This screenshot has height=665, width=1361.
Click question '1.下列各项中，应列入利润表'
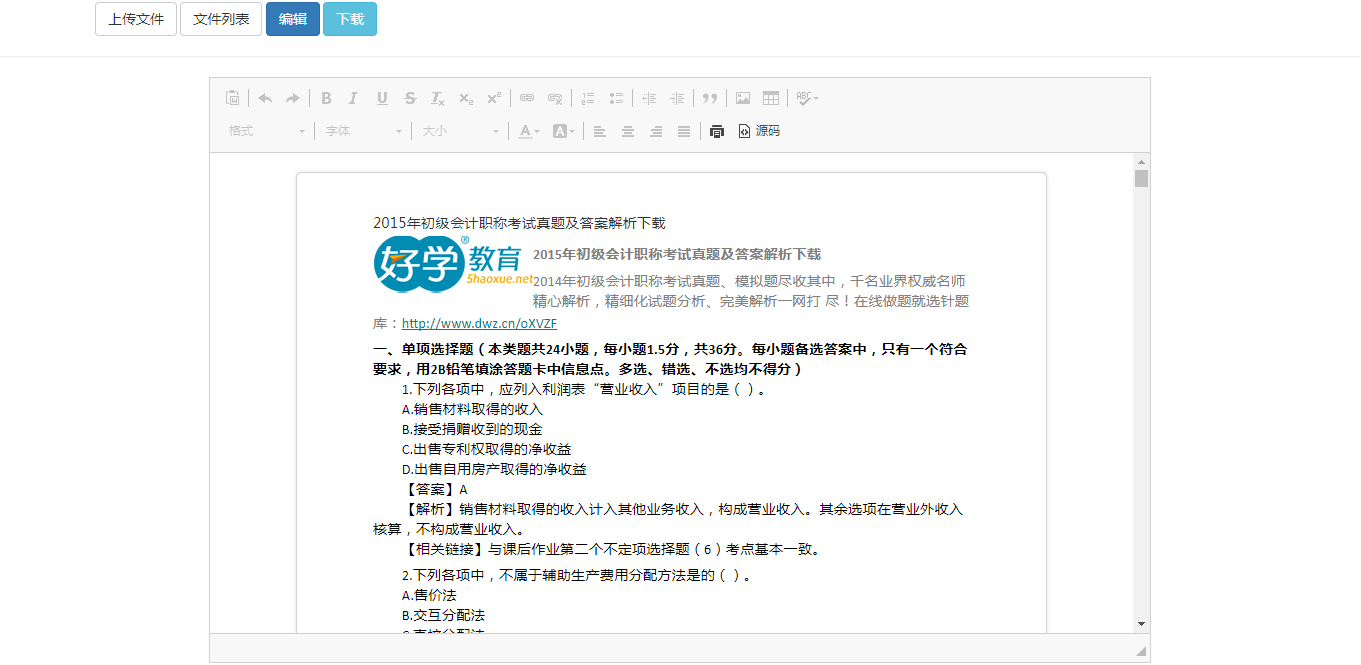(x=584, y=390)
